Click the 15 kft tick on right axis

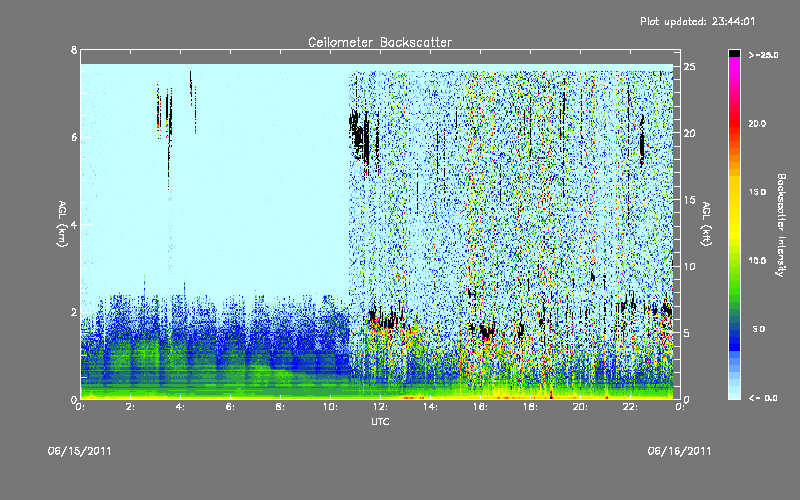tap(689, 200)
